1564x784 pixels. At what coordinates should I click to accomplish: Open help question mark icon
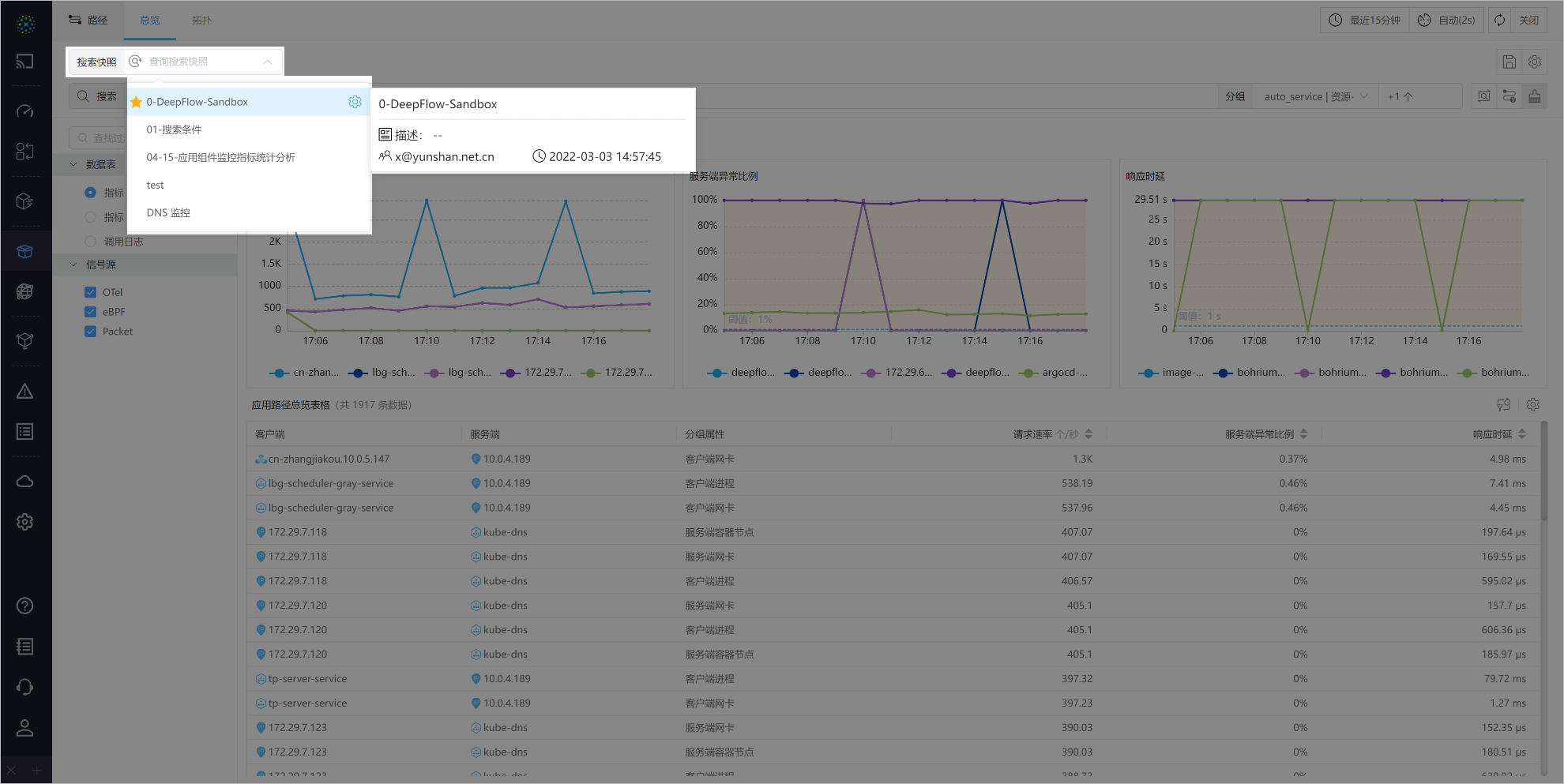(x=25, y=606)
